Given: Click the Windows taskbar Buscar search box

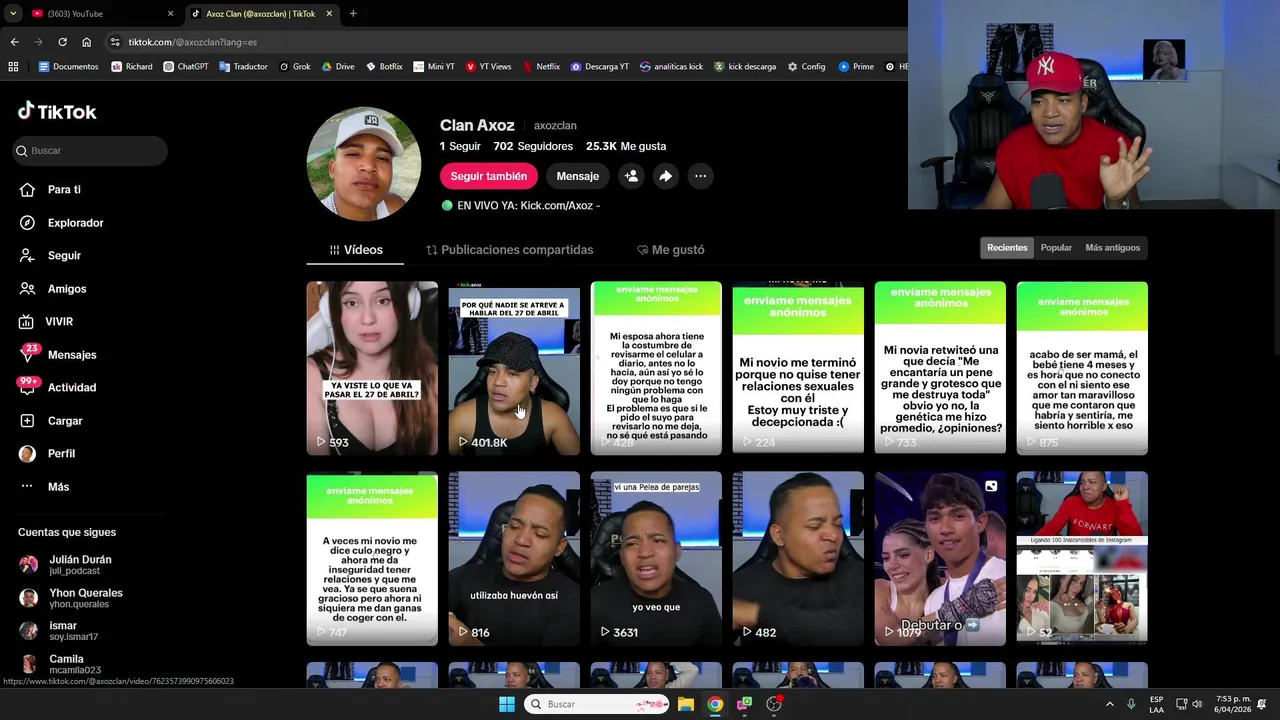Looking at the screenshot, I should [596, 704].
